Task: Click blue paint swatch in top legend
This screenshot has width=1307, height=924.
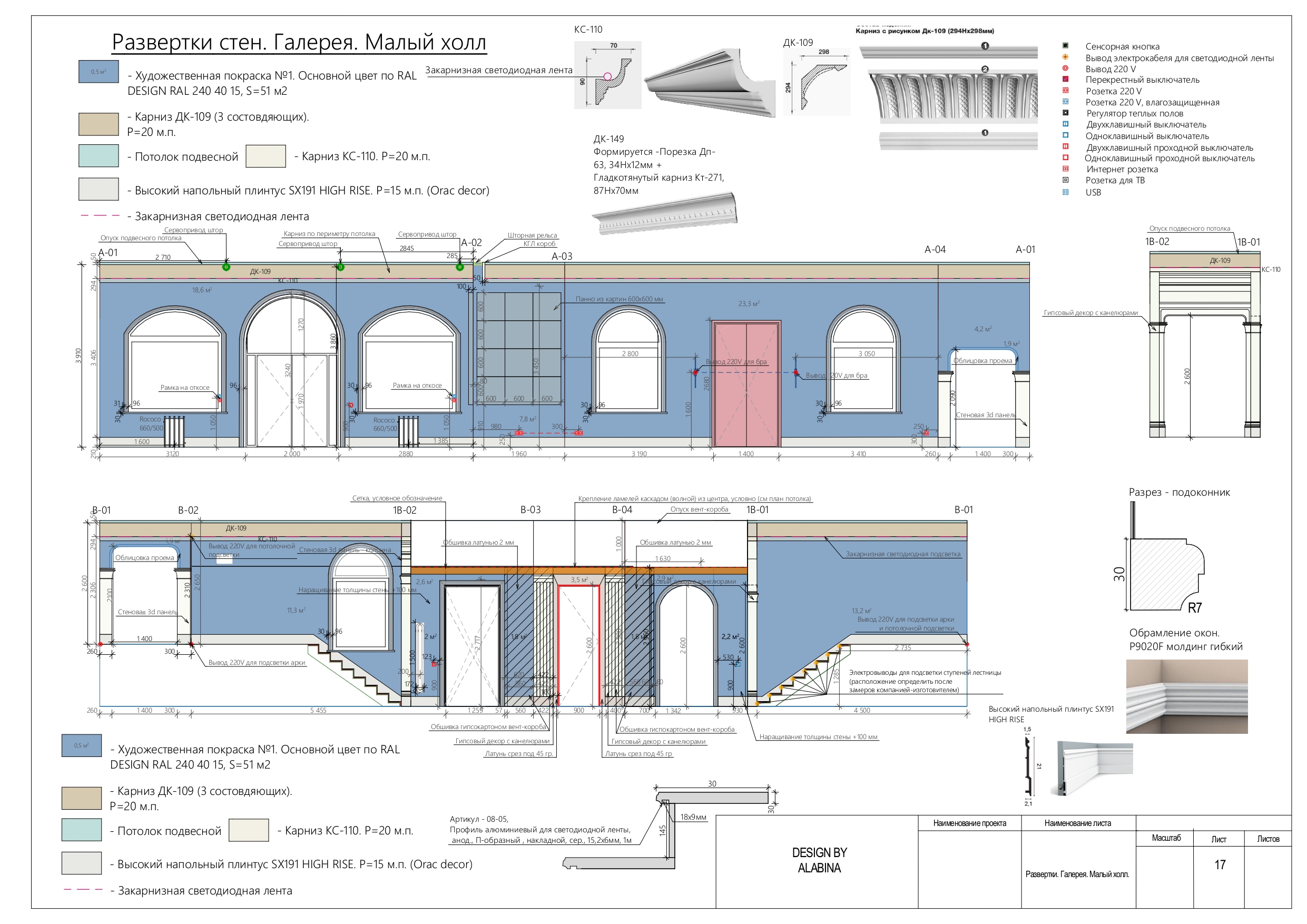Action: tap(99, 72)
